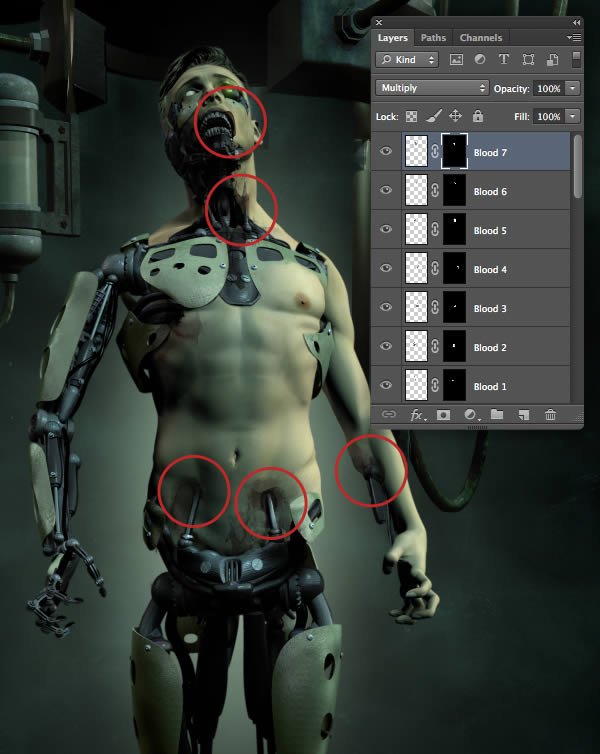Select the Blood 1 layer mask thumbnail
The image size is (600, 754).
point(454,385)
